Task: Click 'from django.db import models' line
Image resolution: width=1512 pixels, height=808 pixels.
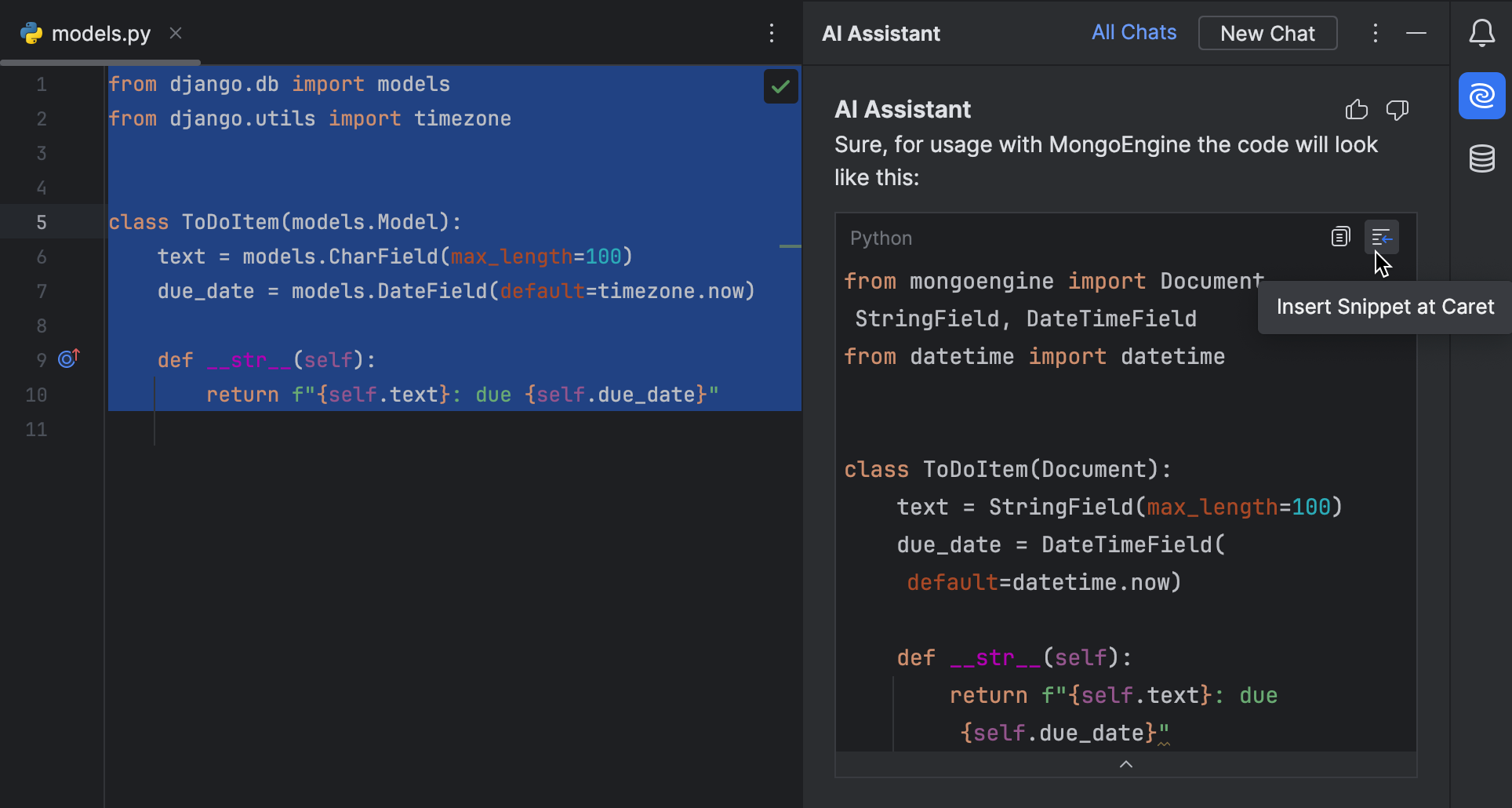Action: click(x=278, y=84)
